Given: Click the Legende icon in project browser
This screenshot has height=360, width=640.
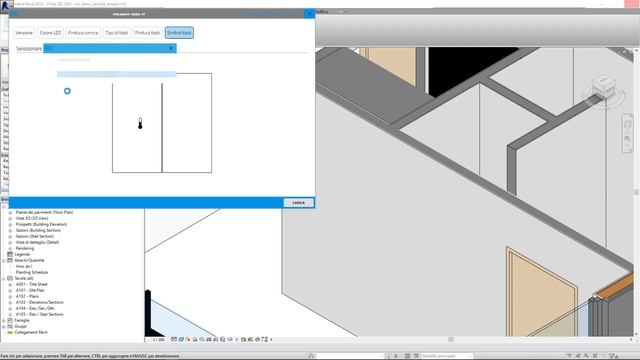Looking at the screenshot, I should point(10,254).
